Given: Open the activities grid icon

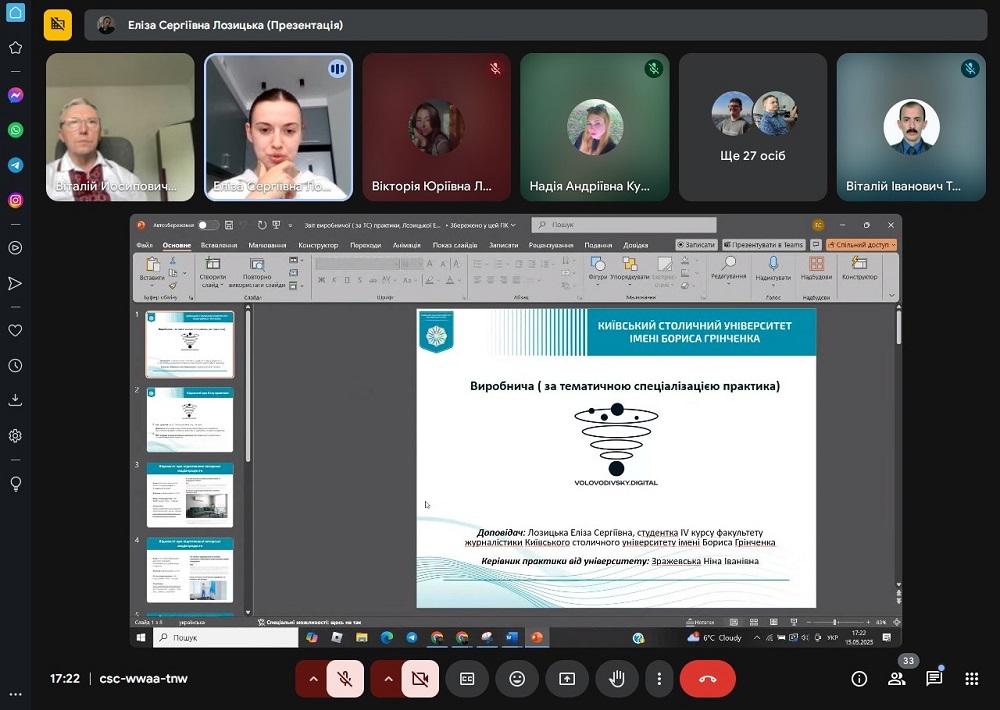Looking at the screenshot, I should 971,678.
